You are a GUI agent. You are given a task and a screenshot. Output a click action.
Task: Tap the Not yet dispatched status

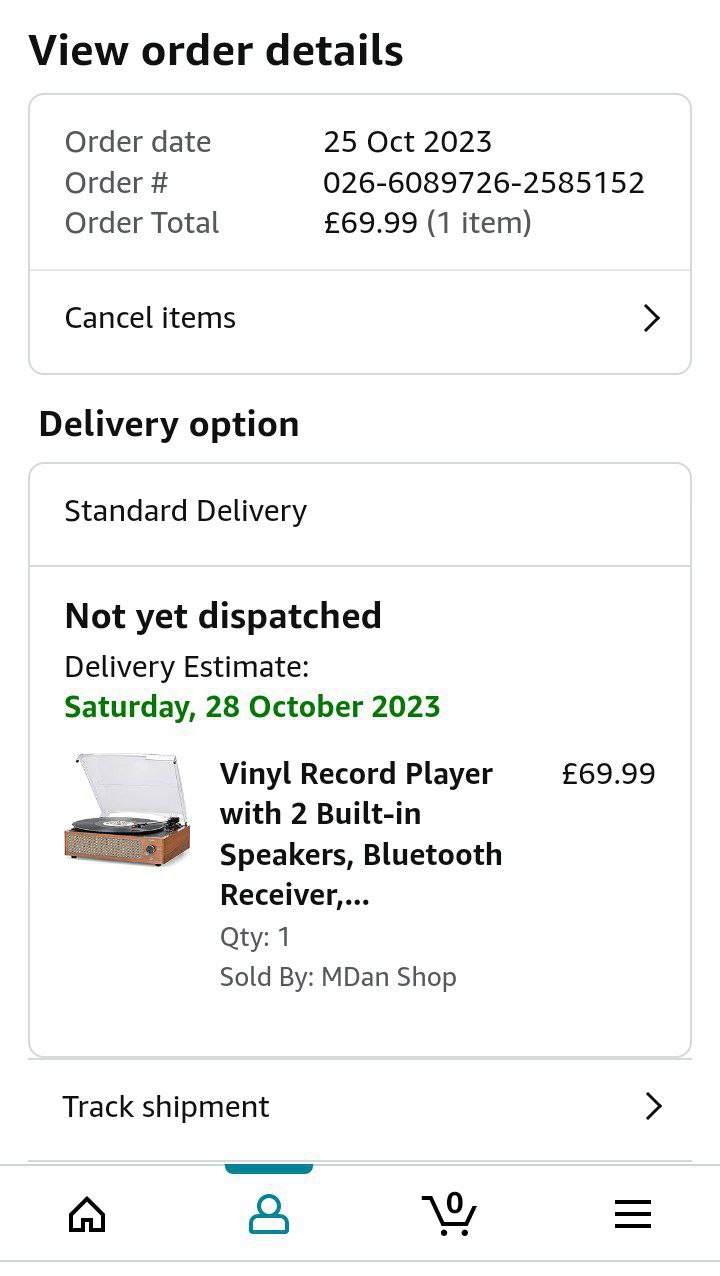click(x=223, y=616)
